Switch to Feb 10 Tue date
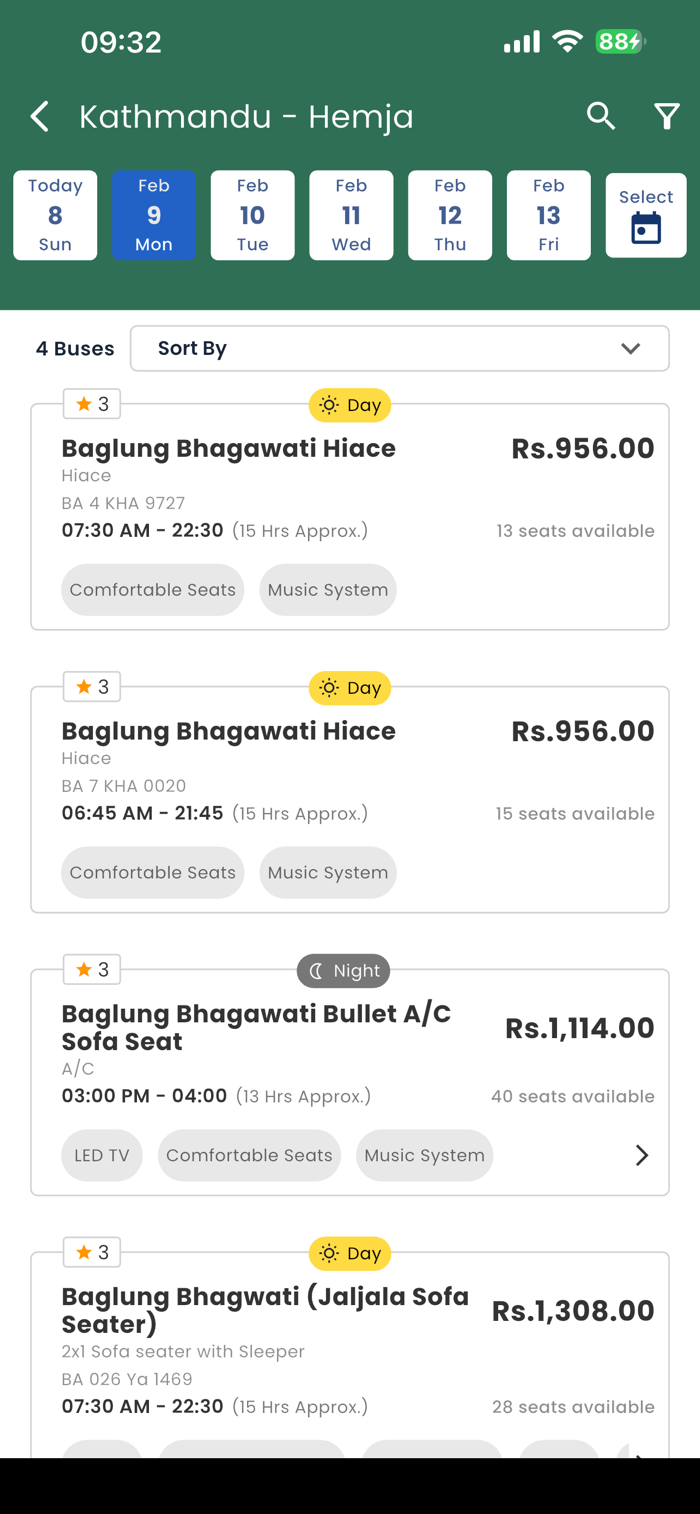Viewport: 700px width, 1514px height. 252,215
